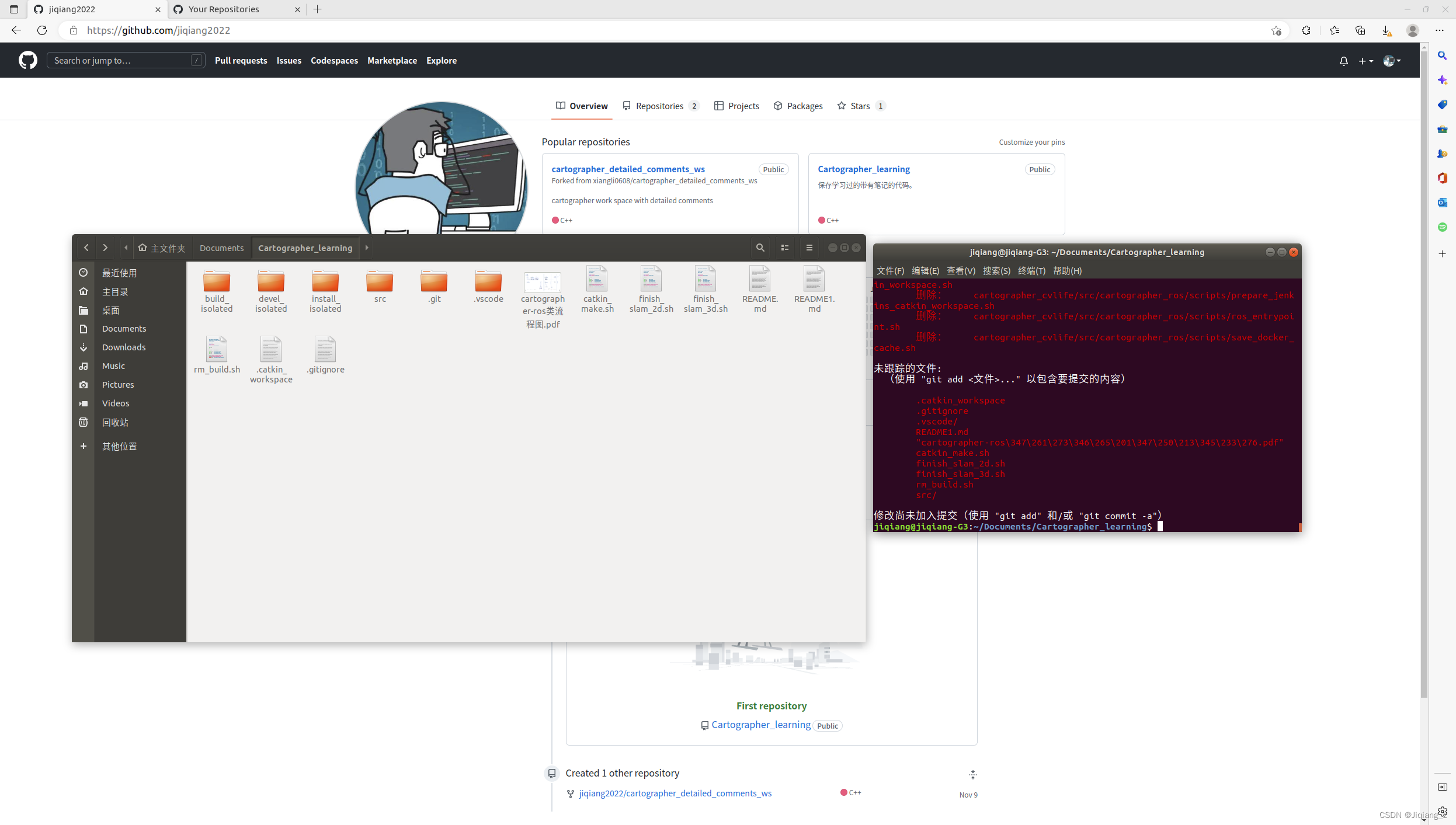
Task: Open the file manager hamburger menu
Action: click(x=809, y=248)
